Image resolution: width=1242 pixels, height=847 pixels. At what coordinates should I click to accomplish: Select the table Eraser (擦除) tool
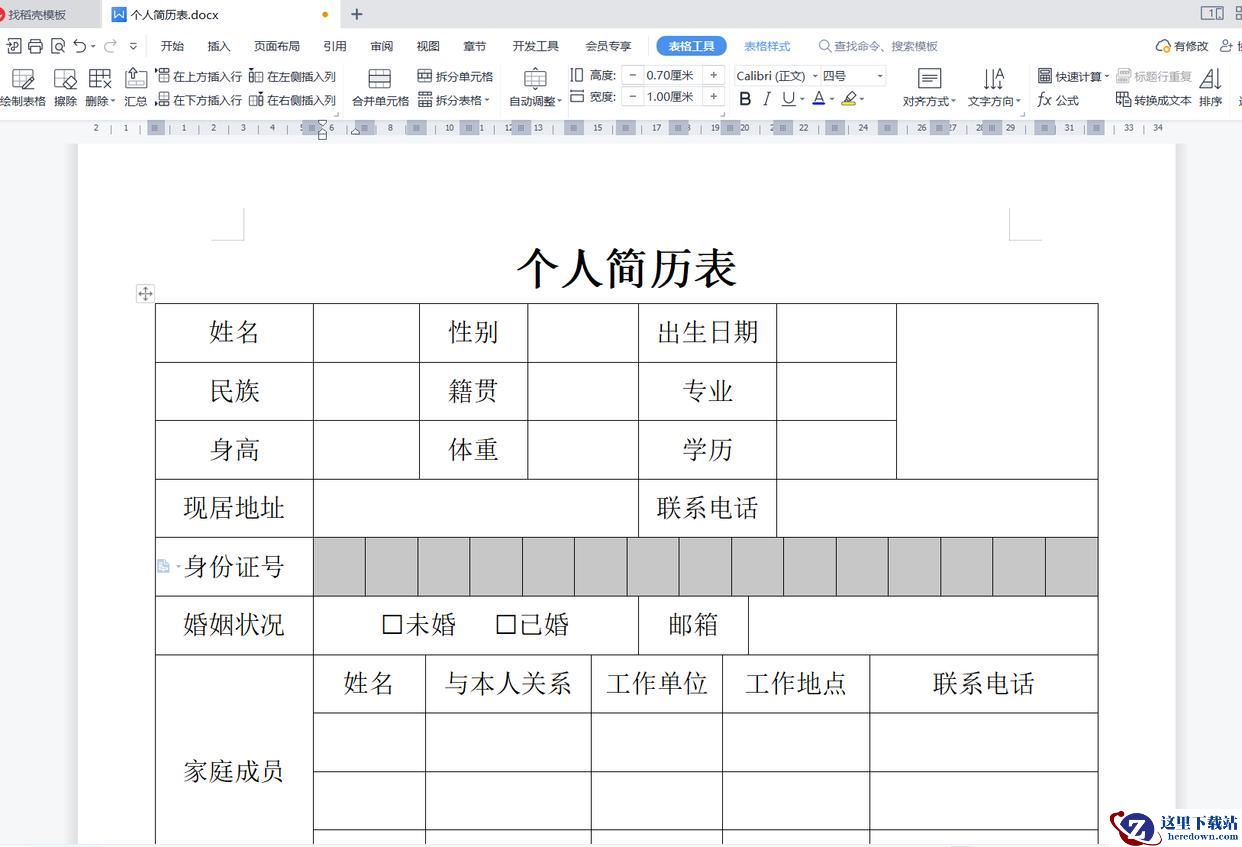point(65,88)
